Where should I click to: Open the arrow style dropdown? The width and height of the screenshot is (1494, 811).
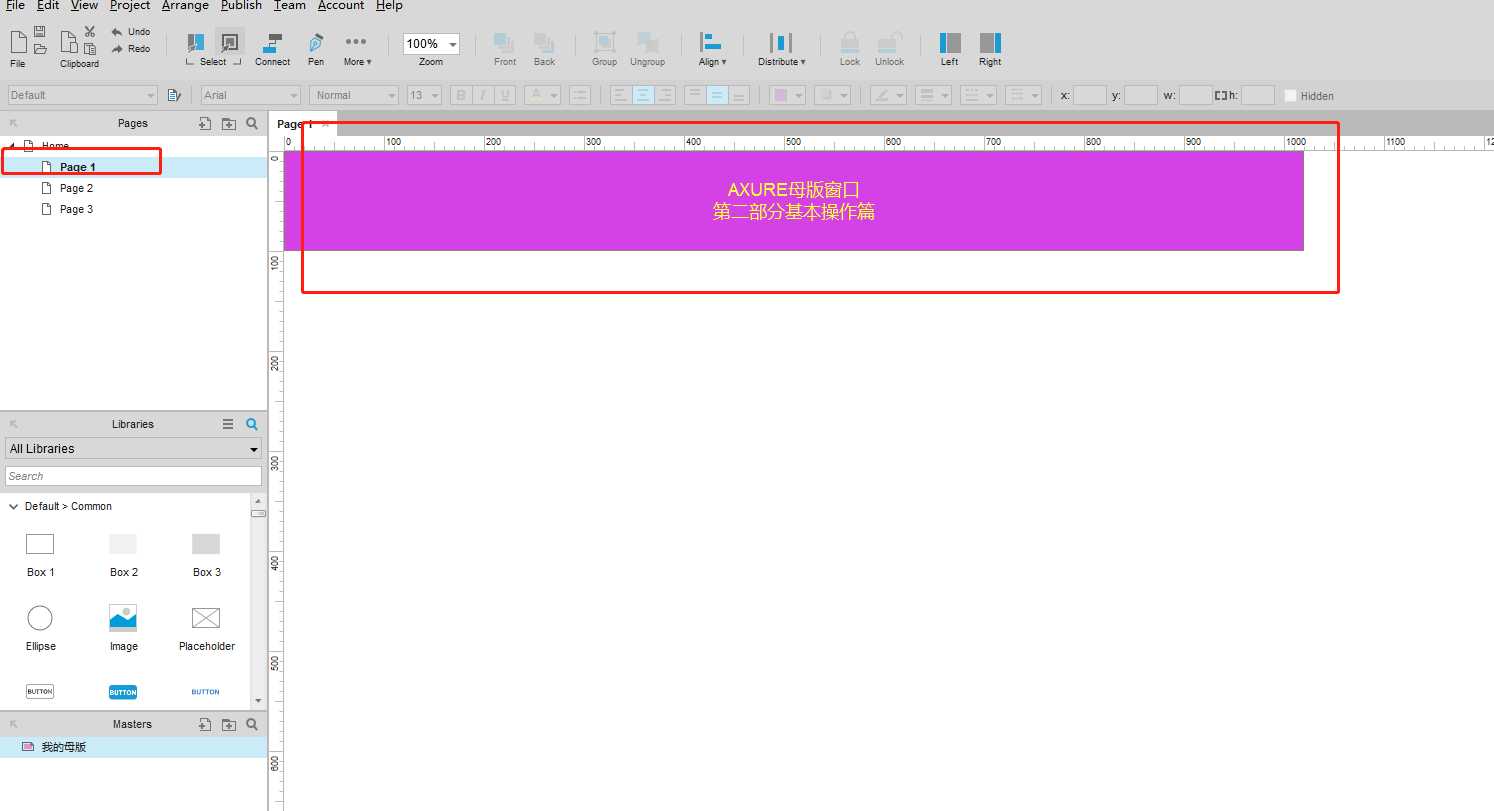point(1023,96)
